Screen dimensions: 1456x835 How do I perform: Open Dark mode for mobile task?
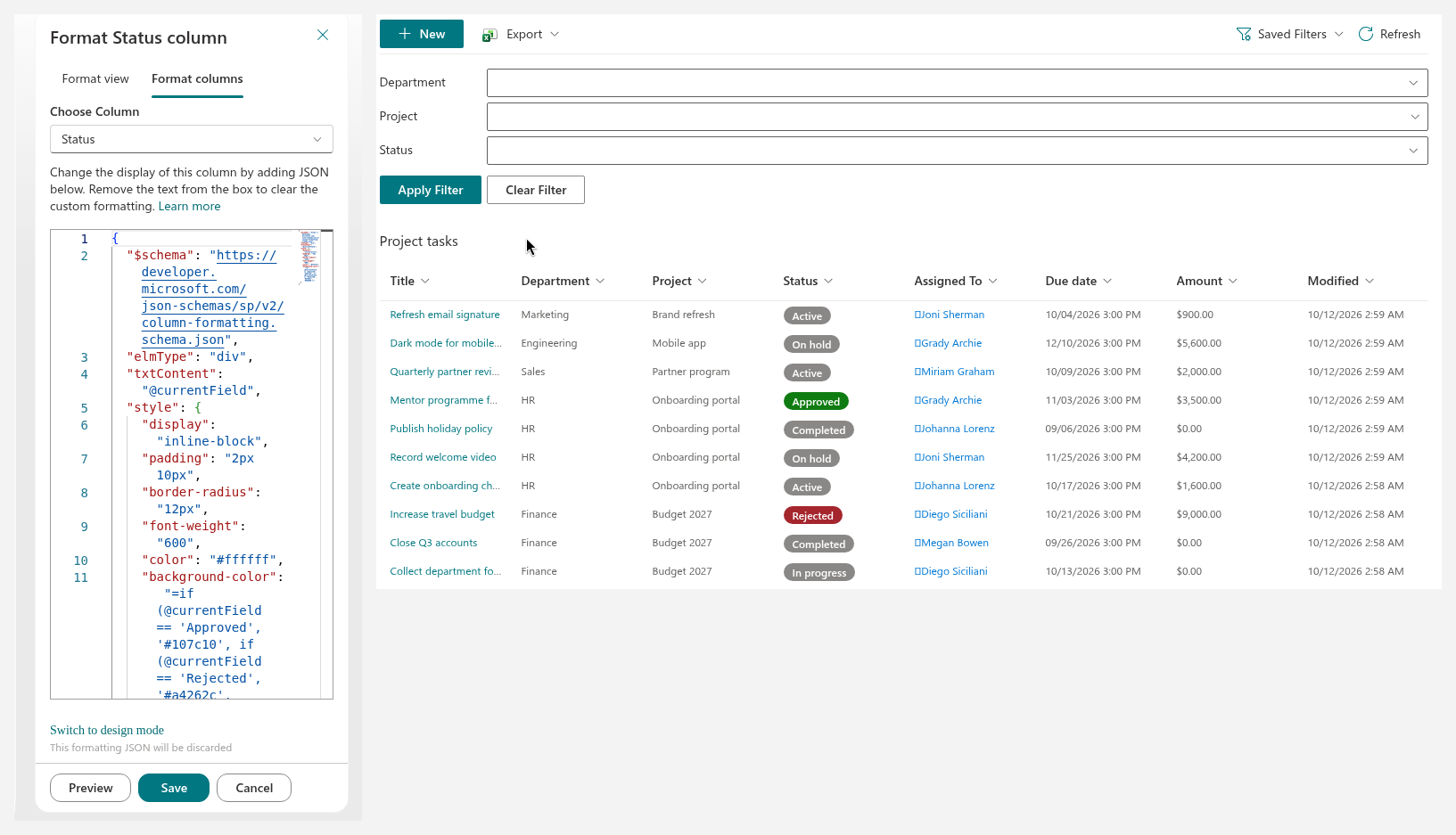pos(446,343)
